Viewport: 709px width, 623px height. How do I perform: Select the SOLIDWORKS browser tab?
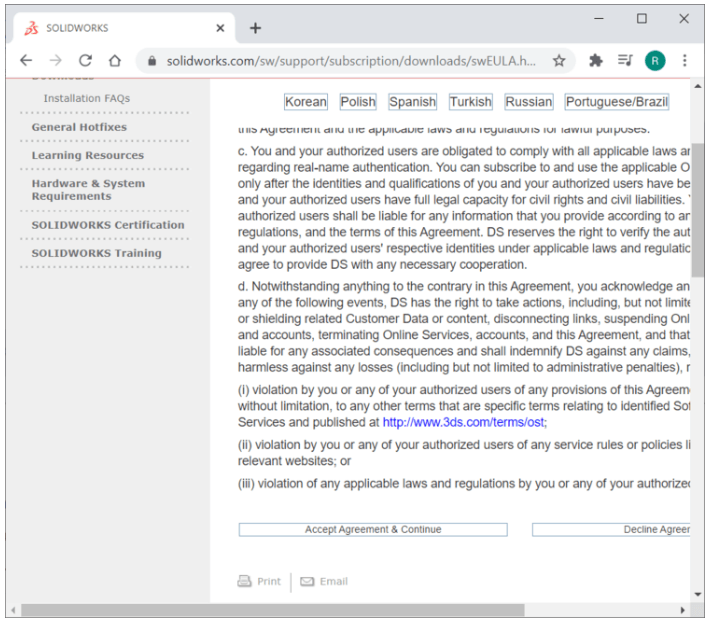coord(124,28)
